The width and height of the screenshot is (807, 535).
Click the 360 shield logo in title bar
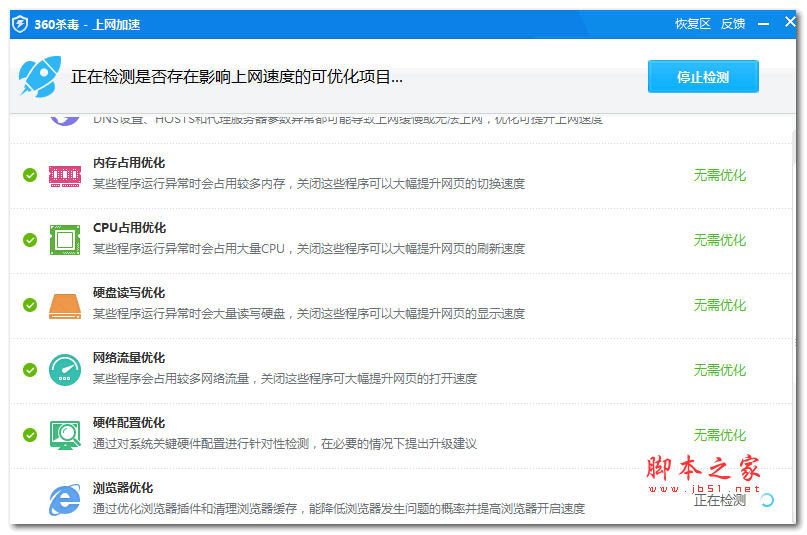pyautogui.click(x=20, y=24)
